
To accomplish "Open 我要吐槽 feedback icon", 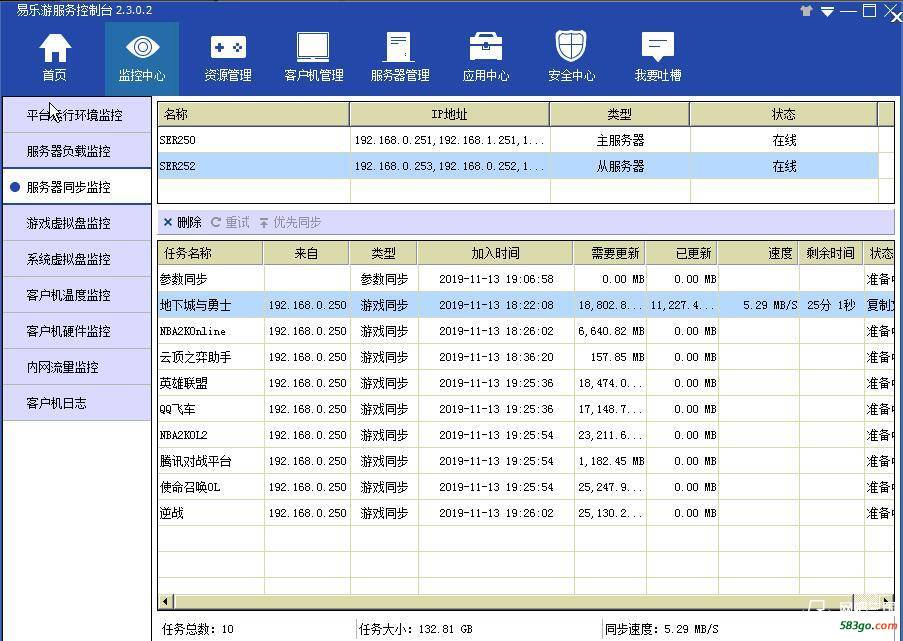I will pos(658,58).
